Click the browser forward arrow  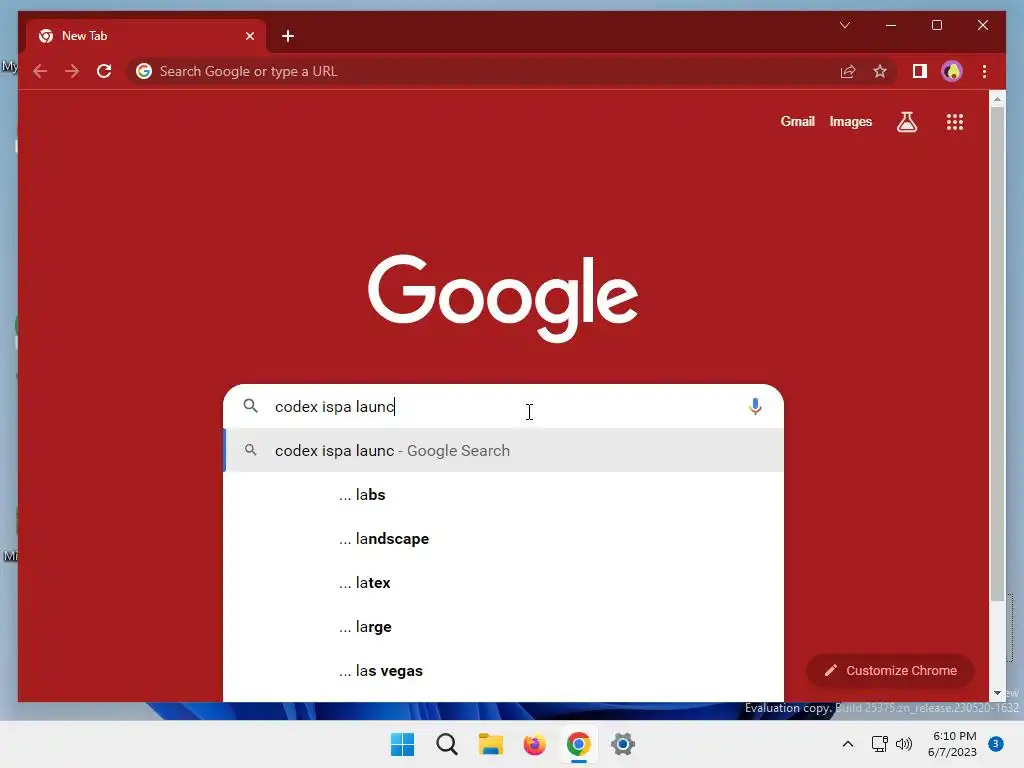tap(72, 71)
